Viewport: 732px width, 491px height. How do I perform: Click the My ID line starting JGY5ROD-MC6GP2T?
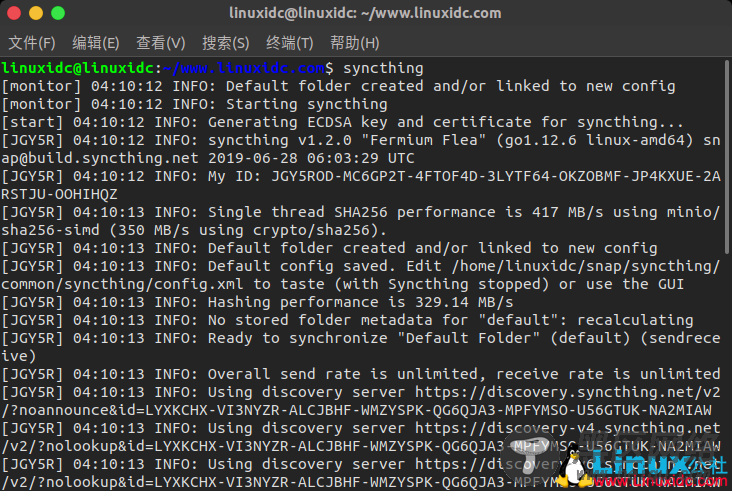pos(361,176)
